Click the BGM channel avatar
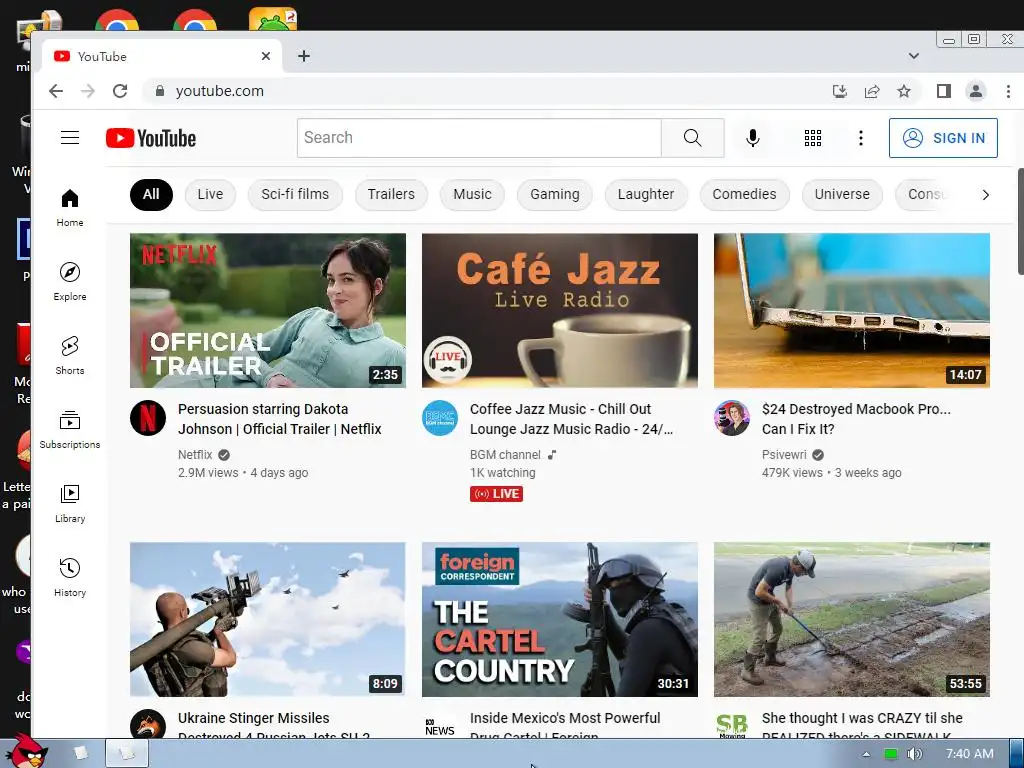This screenshot has width=1024, height=768. click(440, 418)
